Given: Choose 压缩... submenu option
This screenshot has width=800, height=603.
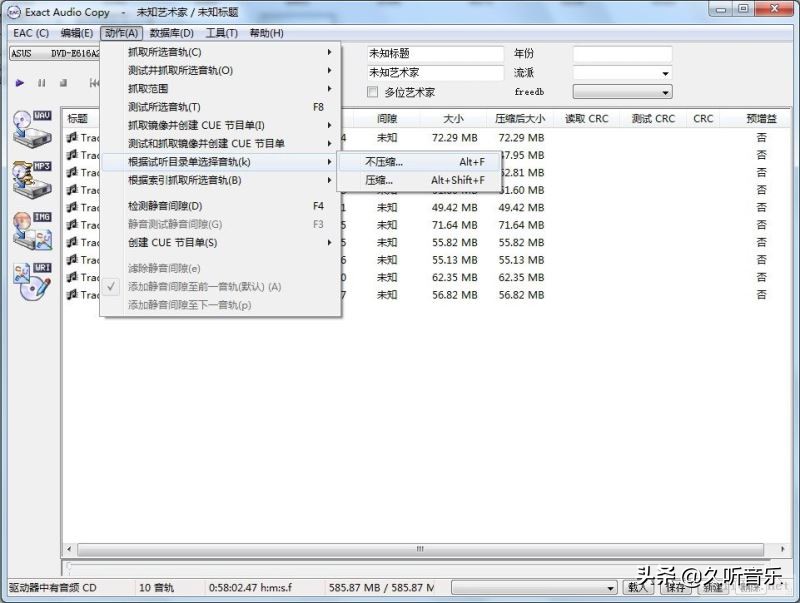Looking at the screenshot, I should (418, 181).
